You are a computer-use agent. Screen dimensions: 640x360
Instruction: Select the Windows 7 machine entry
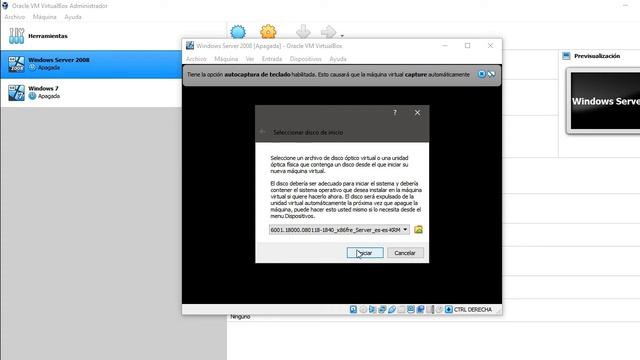point(91,92)
